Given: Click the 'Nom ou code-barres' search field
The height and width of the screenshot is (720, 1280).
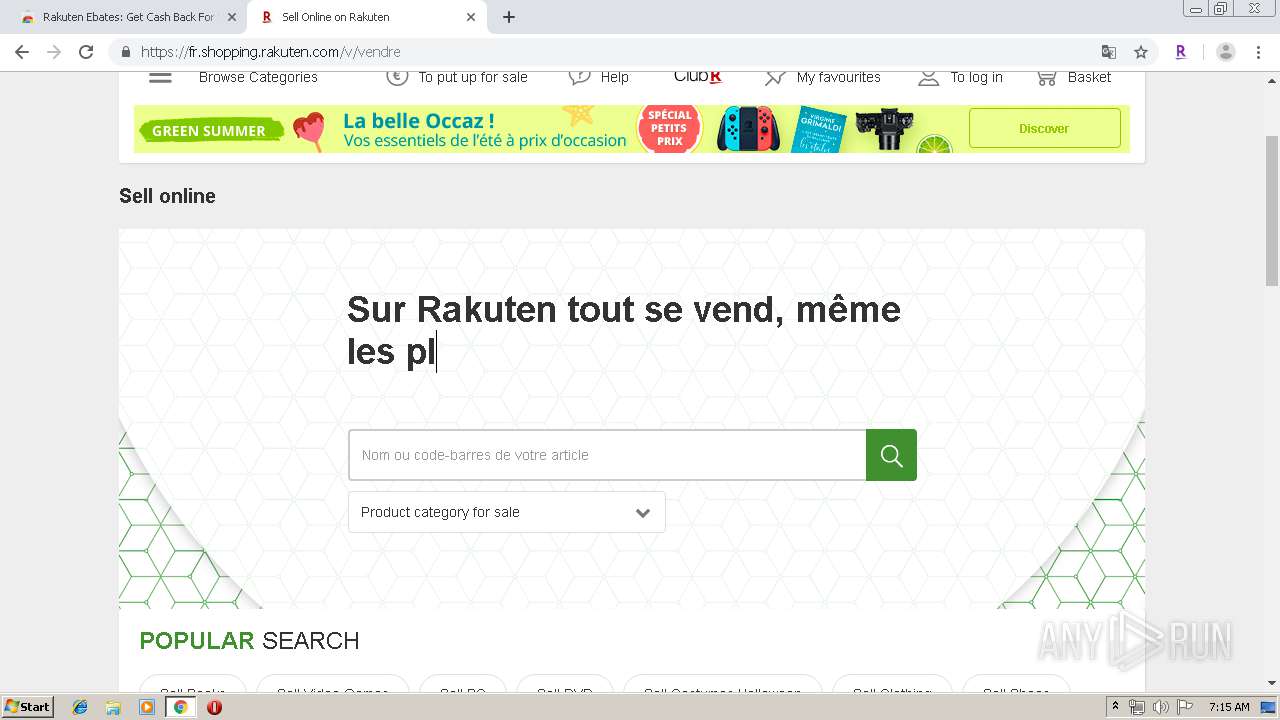Looking at the screenshot, I should tap(607, 455).
